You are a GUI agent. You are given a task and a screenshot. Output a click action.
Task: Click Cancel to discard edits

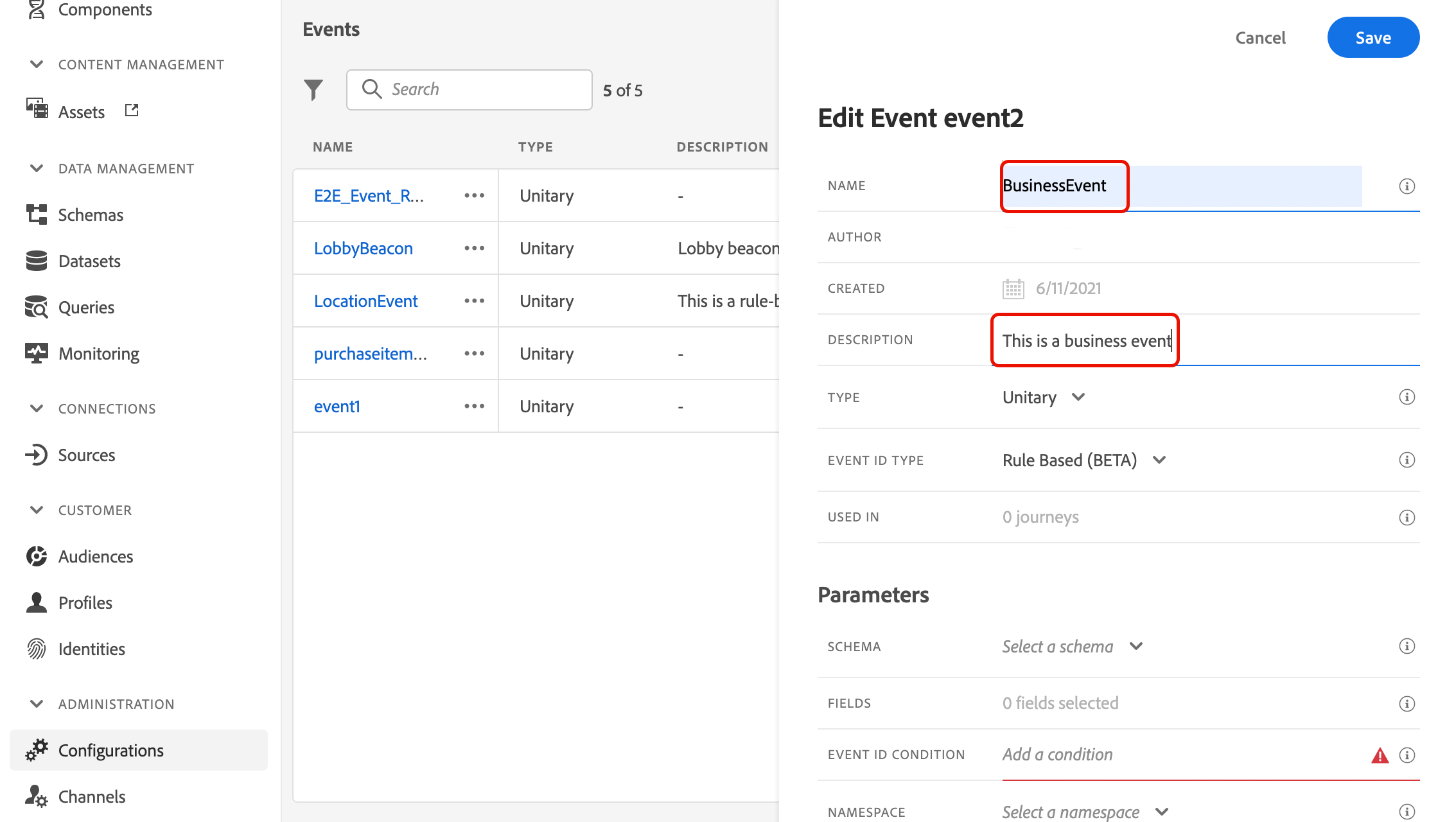pos(1260,38)
